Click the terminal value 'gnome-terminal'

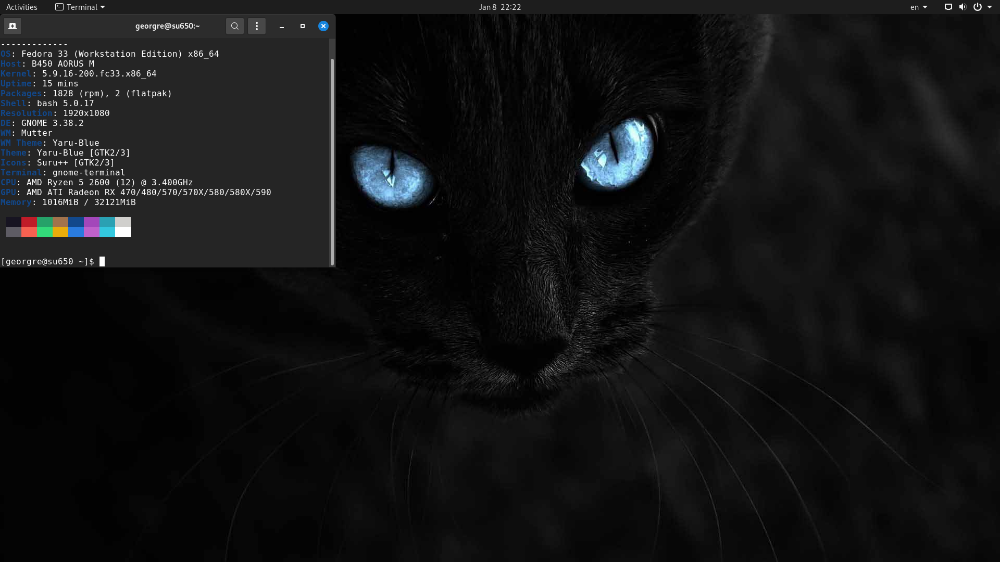point(89,173)
